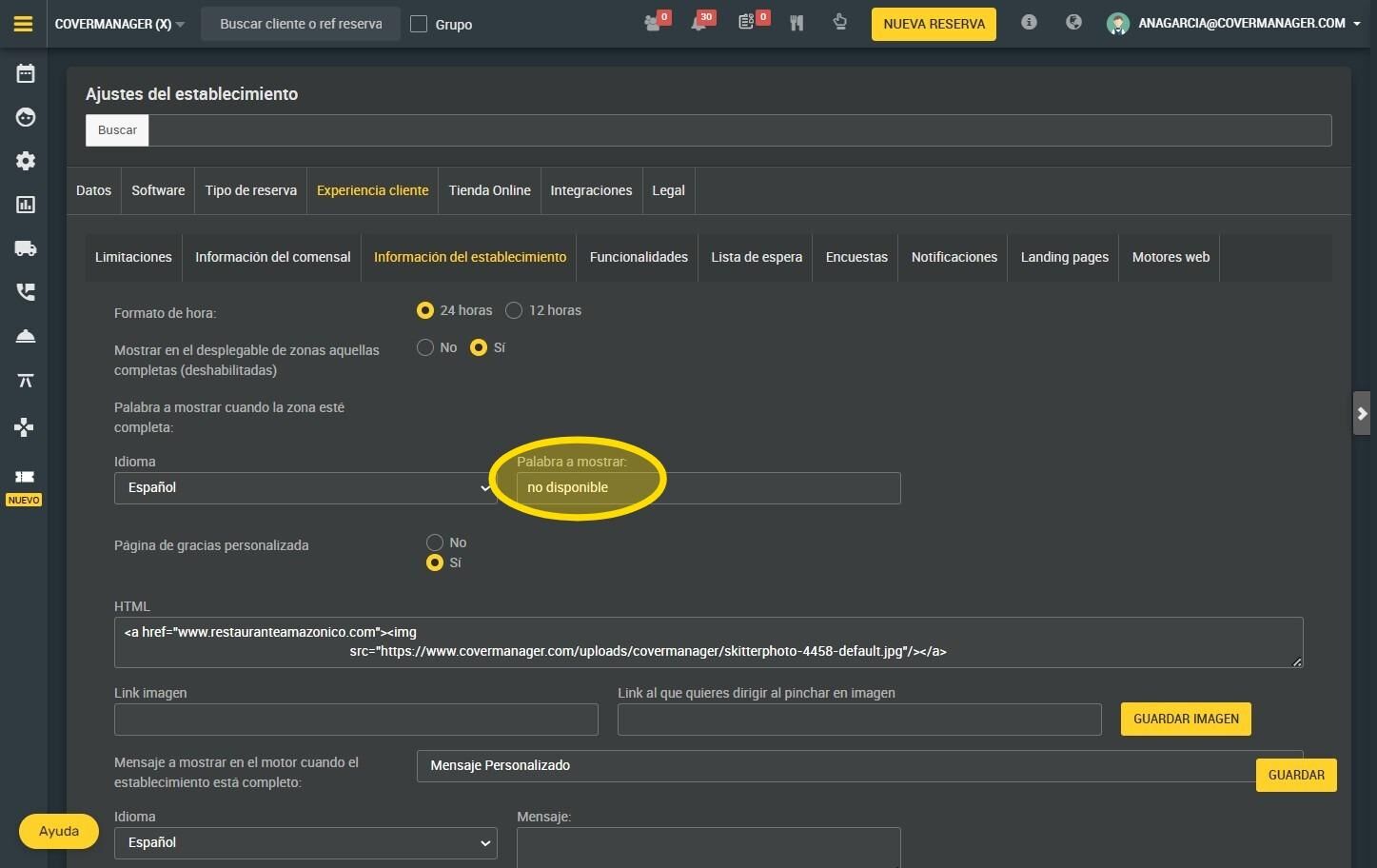Click the Palabra a mostrar input field
The width and height of the screenshot is (1377, 868).
click(708, 488)
